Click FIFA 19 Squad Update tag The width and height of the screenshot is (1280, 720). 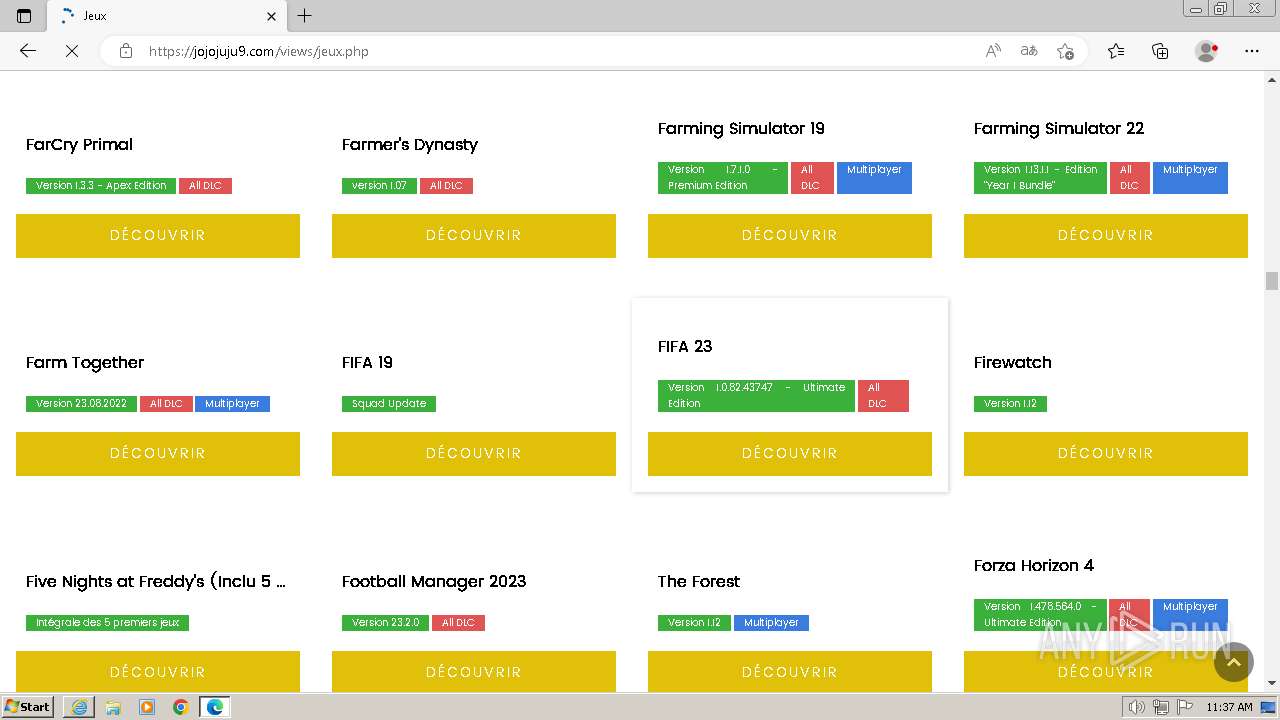[389, 404]
